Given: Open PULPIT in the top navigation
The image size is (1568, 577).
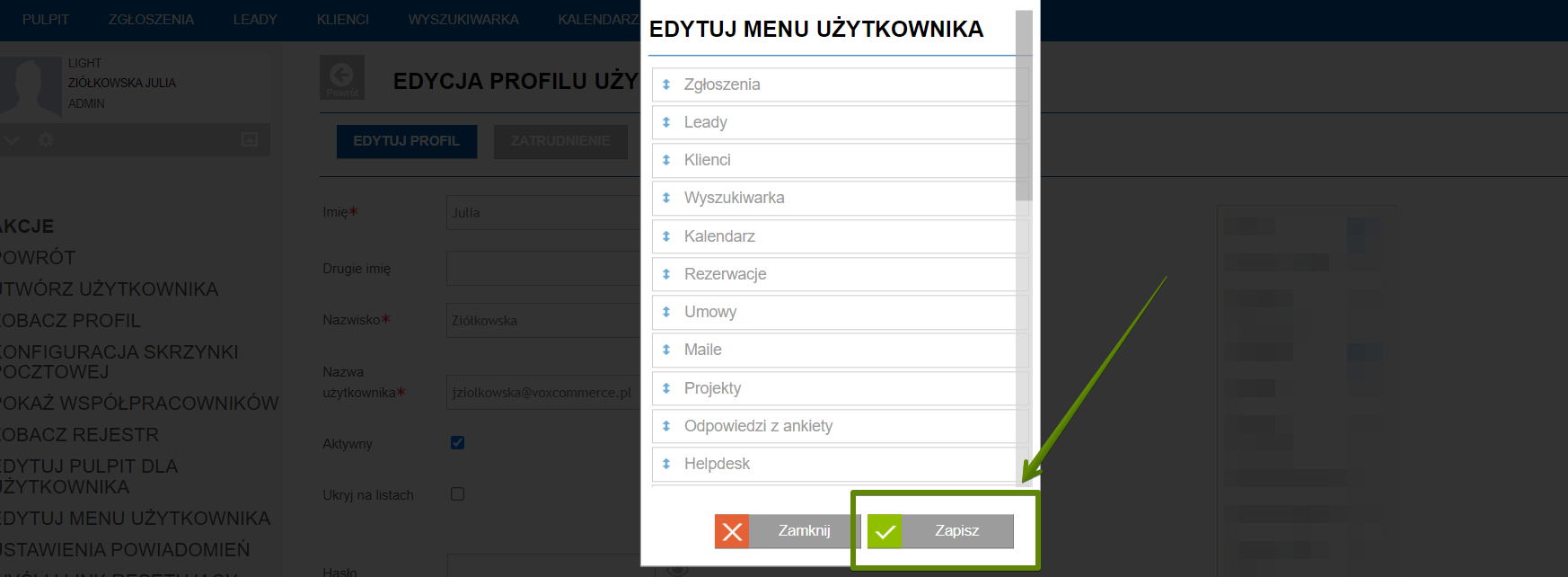Looking at the screenshot, I should tap(46, 20).
